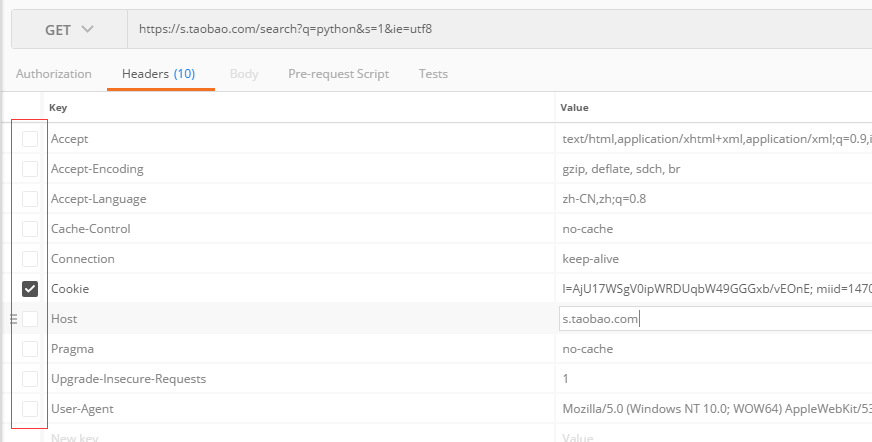Screen dimensions: 872x442
Task: Enable the User-Agent header checkbox
Action: [x=30, y=409]
